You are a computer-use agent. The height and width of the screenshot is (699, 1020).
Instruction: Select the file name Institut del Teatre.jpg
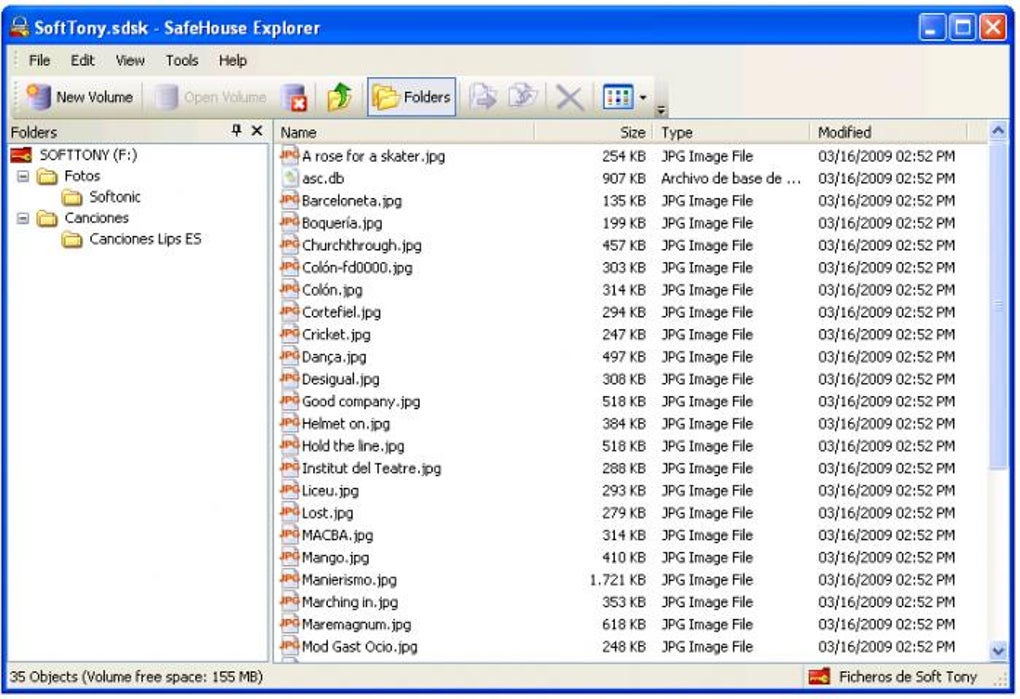tap(371, 468)
